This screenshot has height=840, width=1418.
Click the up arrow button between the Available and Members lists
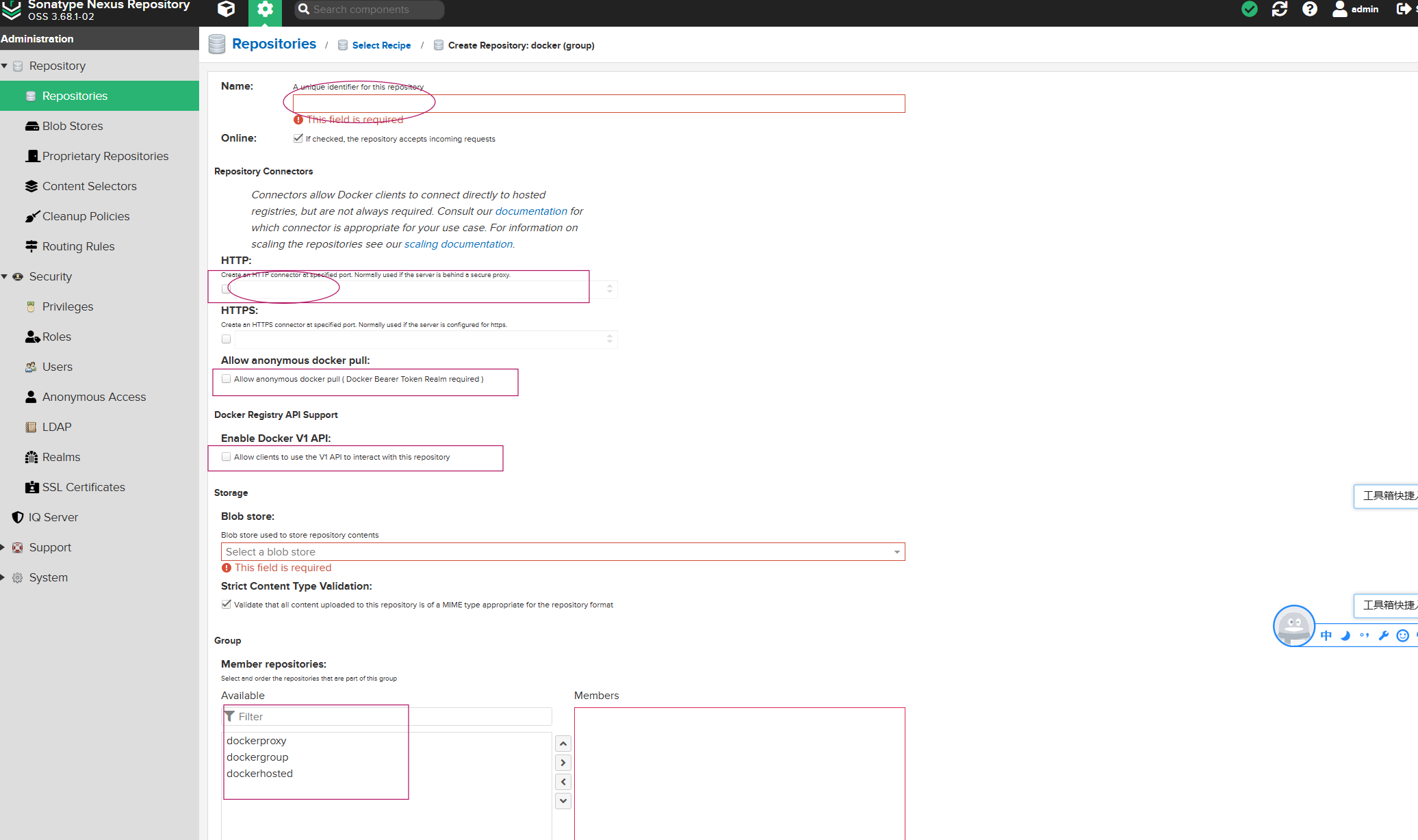click(x=563, y=744)
